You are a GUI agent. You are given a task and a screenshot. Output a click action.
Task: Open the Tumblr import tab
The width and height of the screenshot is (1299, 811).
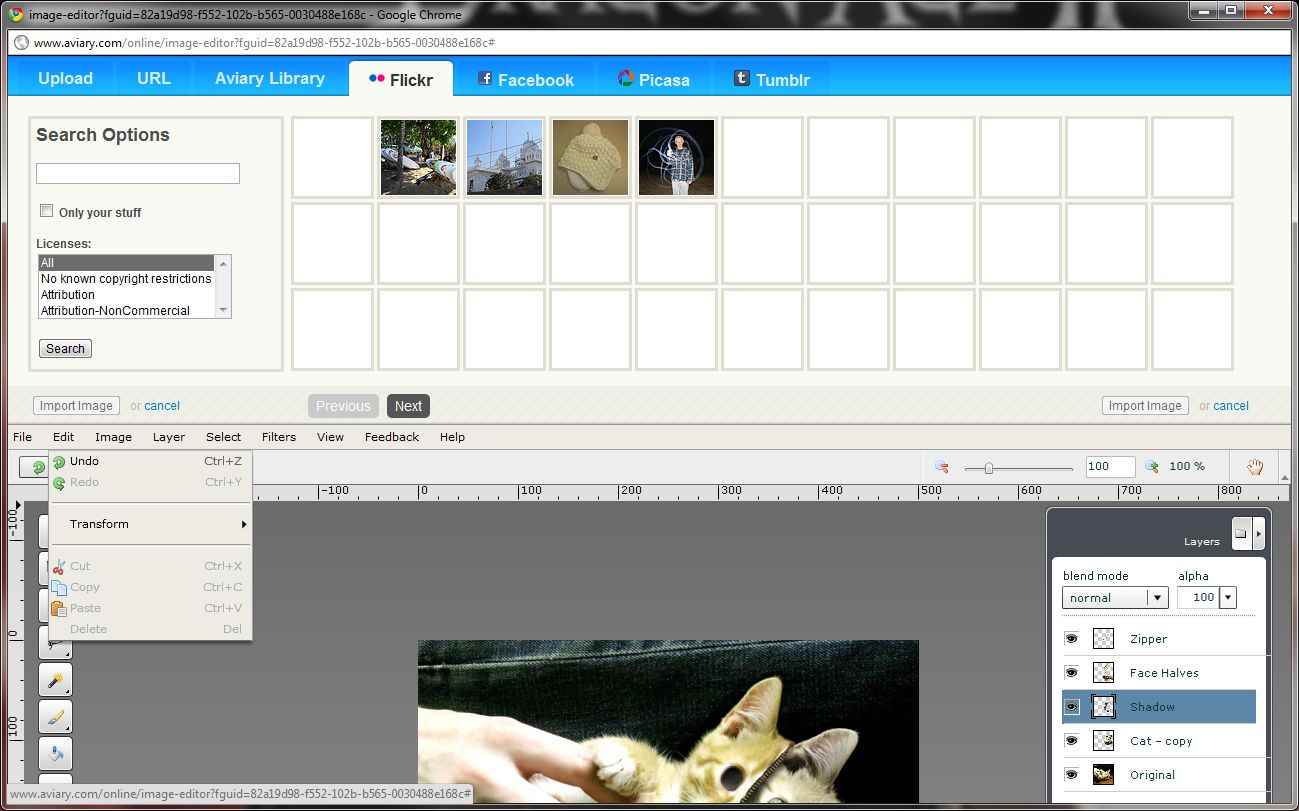[771, 79]
